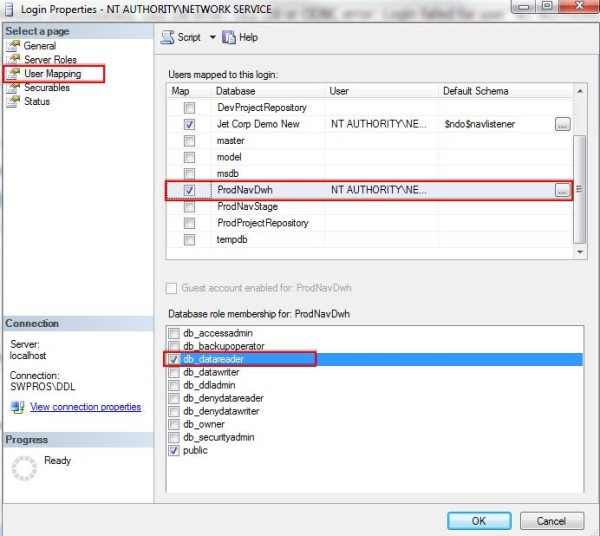Click the Default Schema column header
This screenshot has width=600, height=536.
tap(505, 91)
